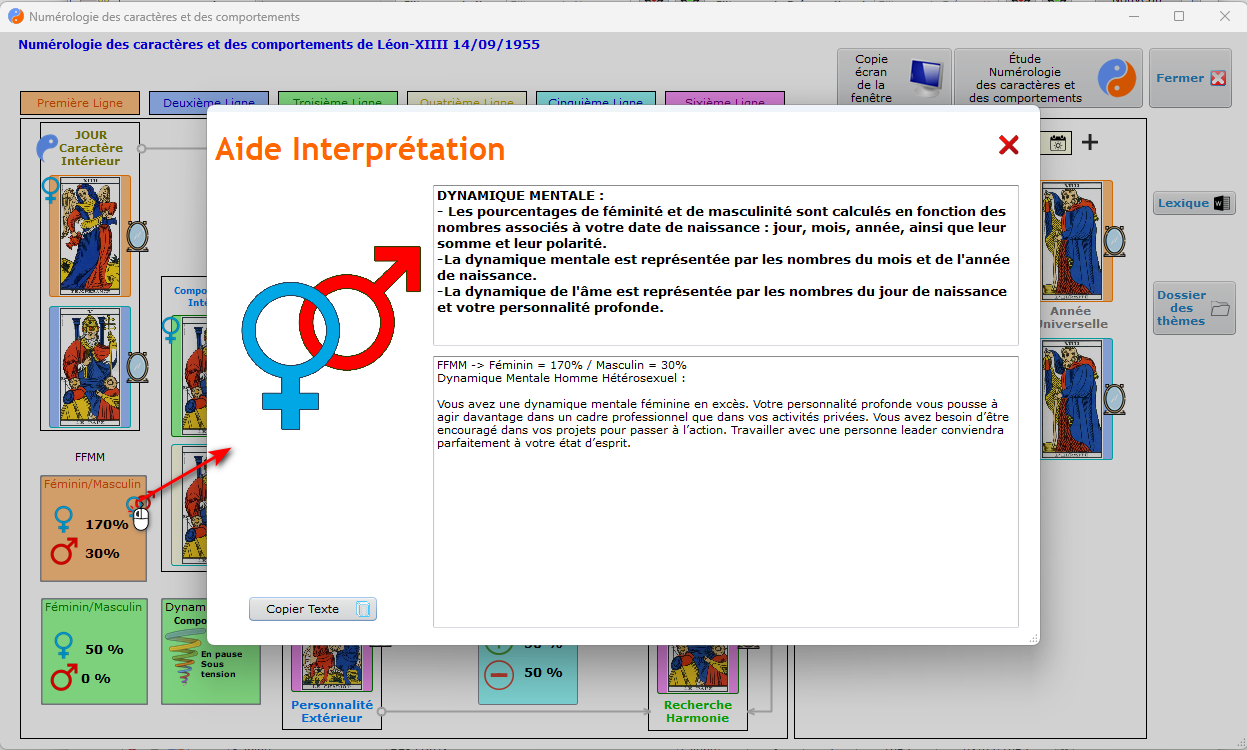Click the Copier Texte button

click(x=312, y=609)
